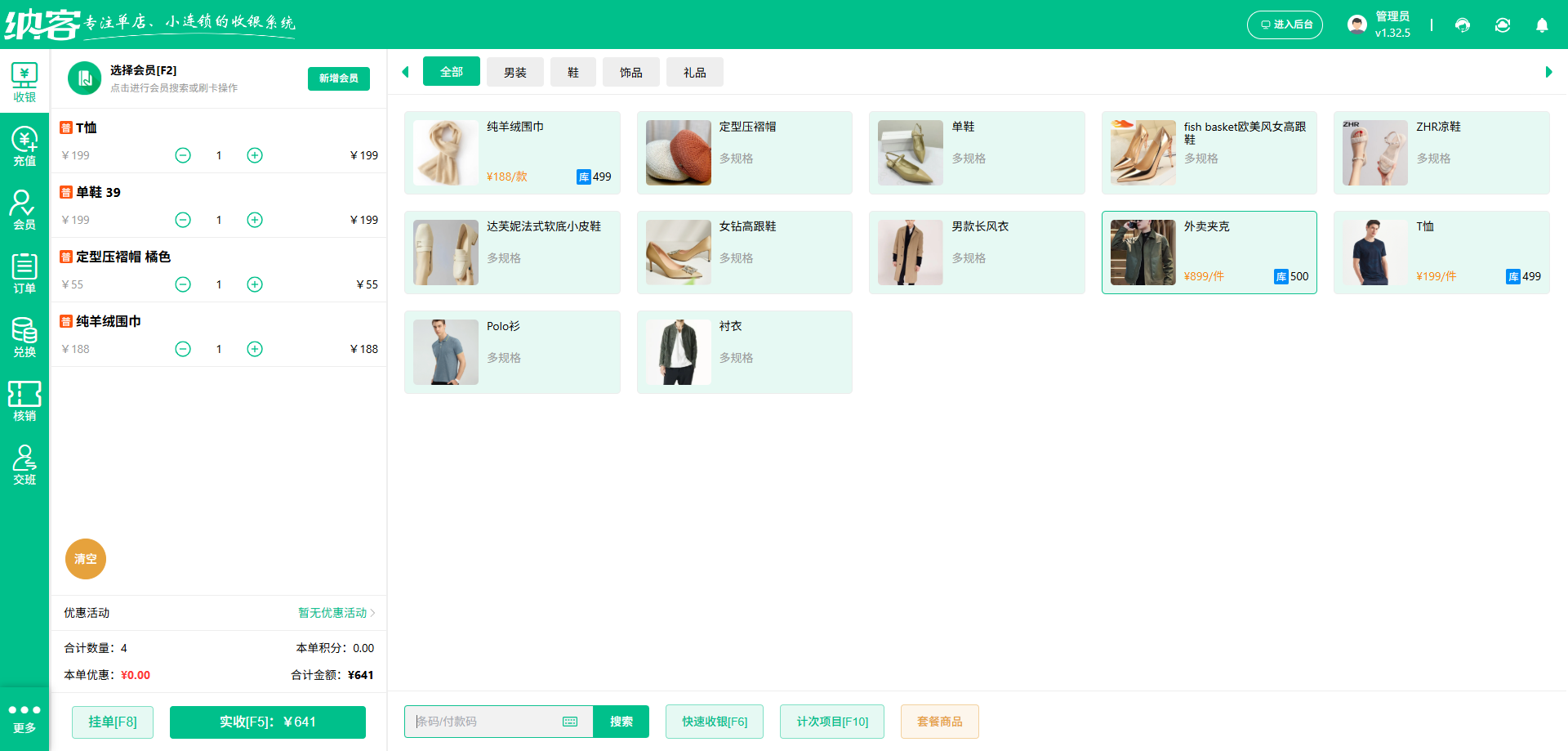Screen dimensions: 1568x751
Task: Click the 外卖夹克 product card
Action: point(1209,252)
